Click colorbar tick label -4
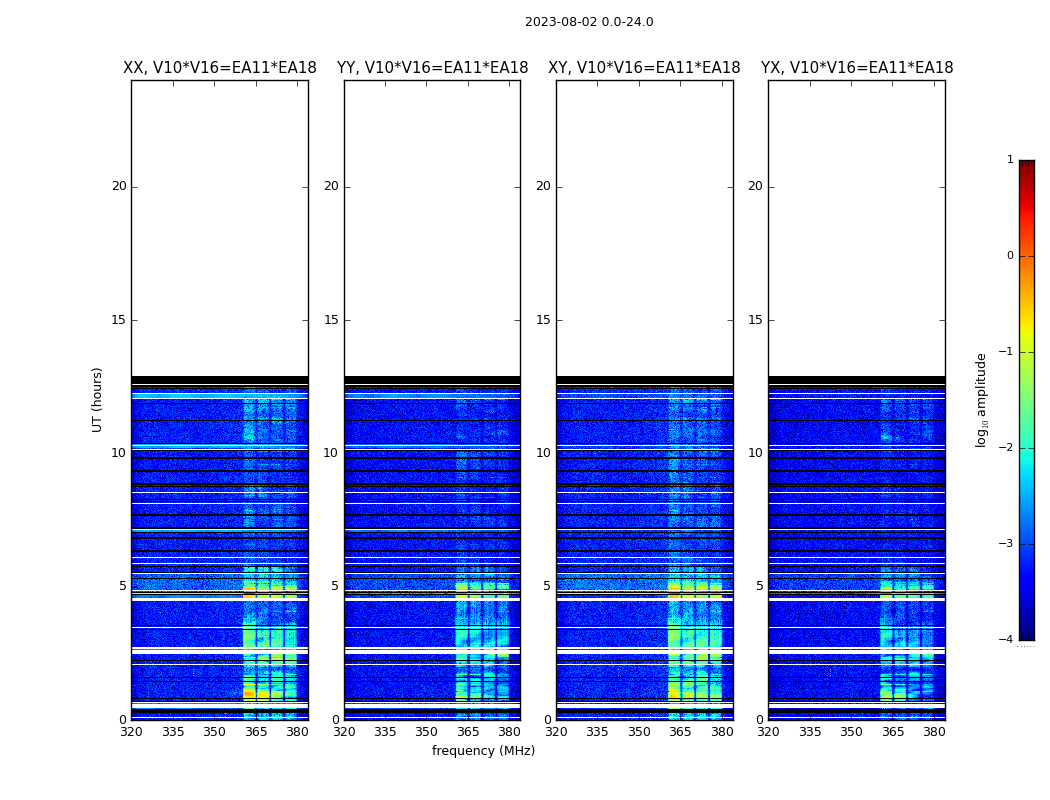 [x=1007, y=640]
